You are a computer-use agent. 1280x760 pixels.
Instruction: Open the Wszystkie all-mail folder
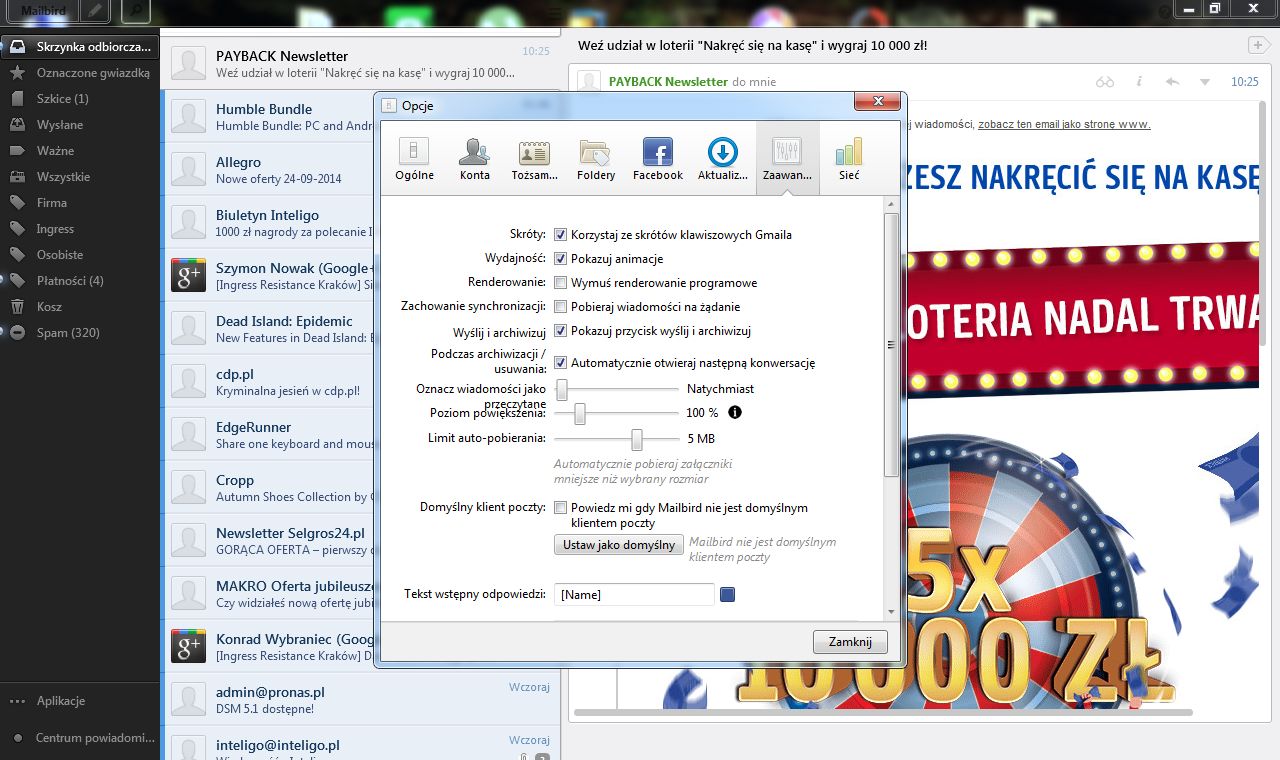tap(80, 176)
